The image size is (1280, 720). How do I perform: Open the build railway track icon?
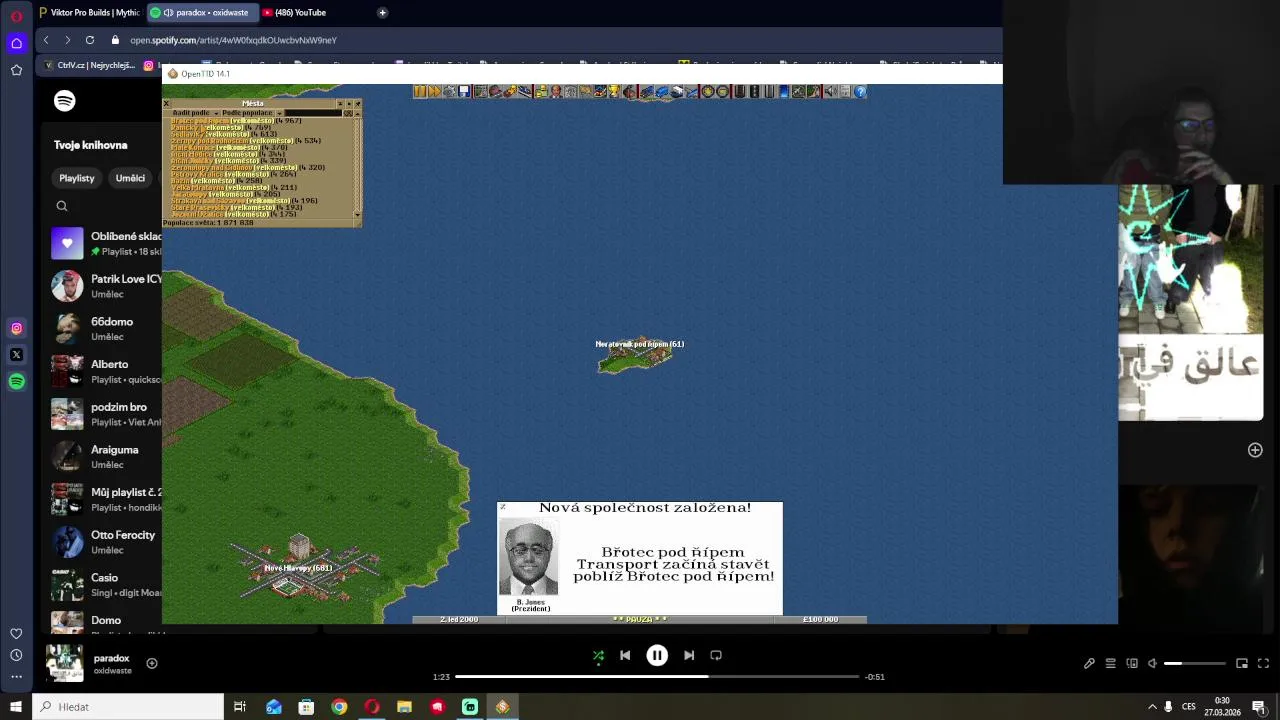tap(739, 91)
